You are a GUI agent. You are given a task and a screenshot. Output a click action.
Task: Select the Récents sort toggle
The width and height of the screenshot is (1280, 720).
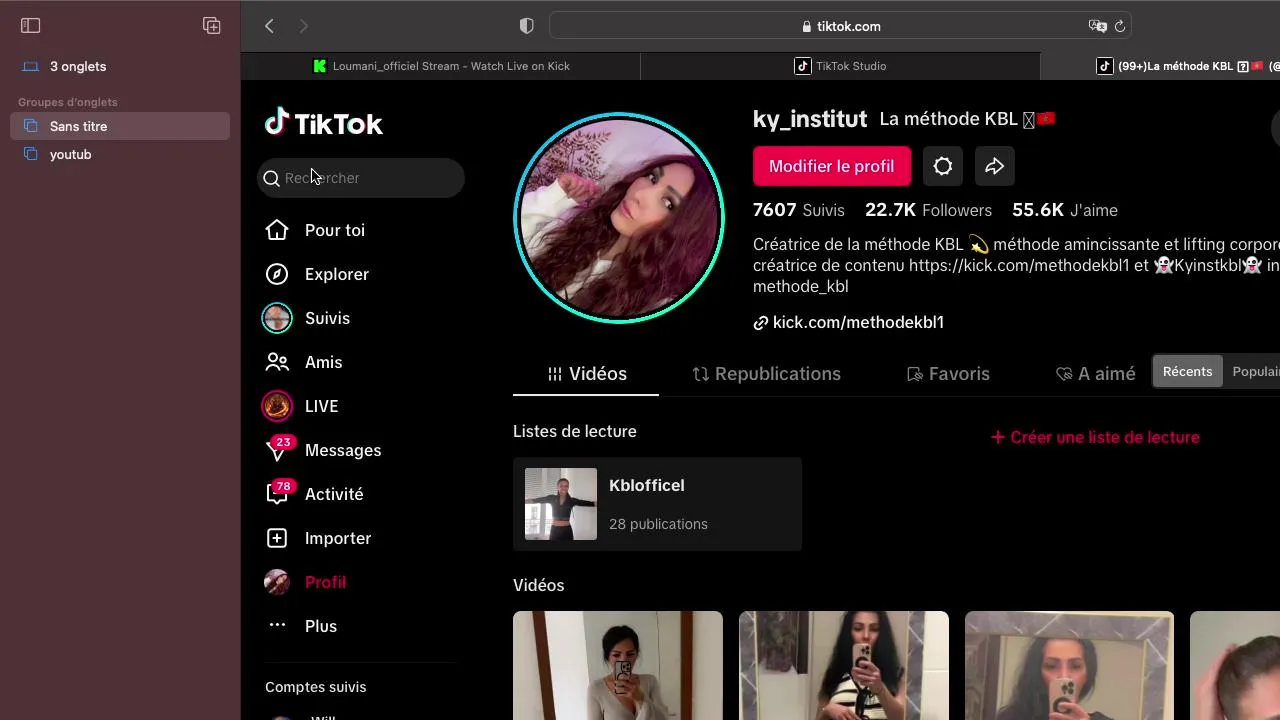tap(1187, 371)
